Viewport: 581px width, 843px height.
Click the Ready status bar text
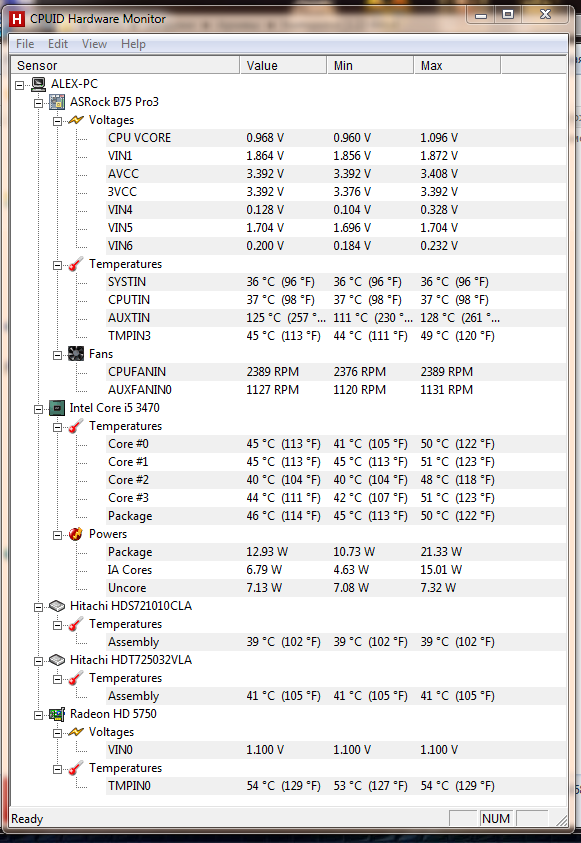point(27,819)
